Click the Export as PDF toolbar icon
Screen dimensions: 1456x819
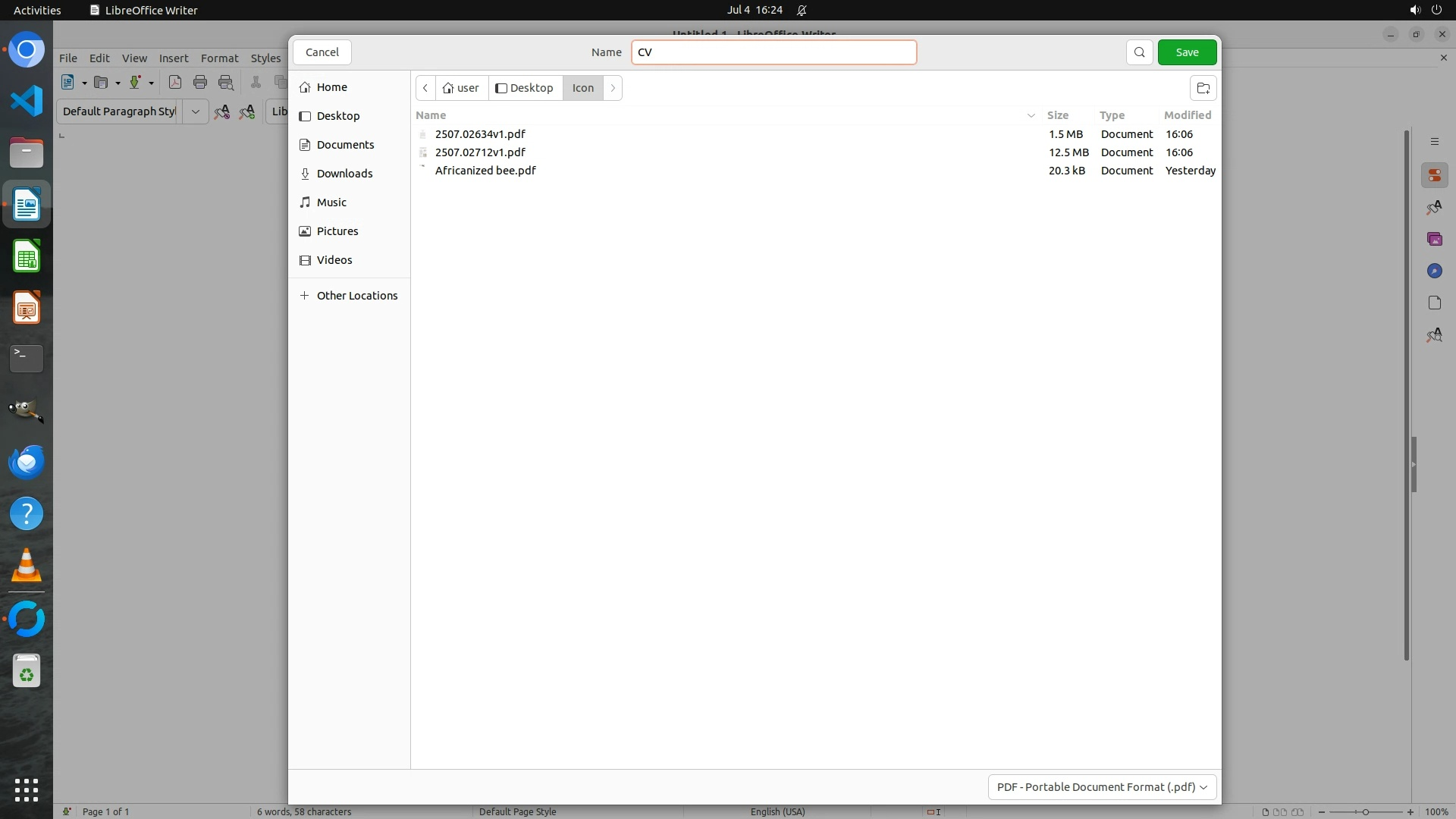175,83
